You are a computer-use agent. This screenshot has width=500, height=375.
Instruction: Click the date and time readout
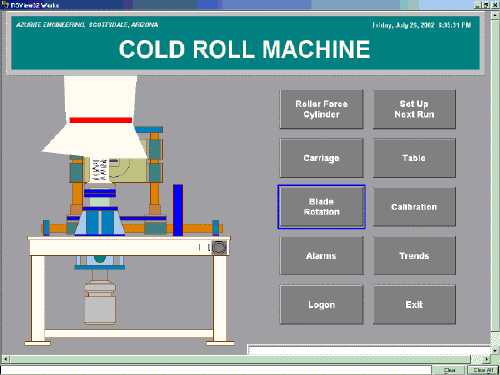[421, 25]
